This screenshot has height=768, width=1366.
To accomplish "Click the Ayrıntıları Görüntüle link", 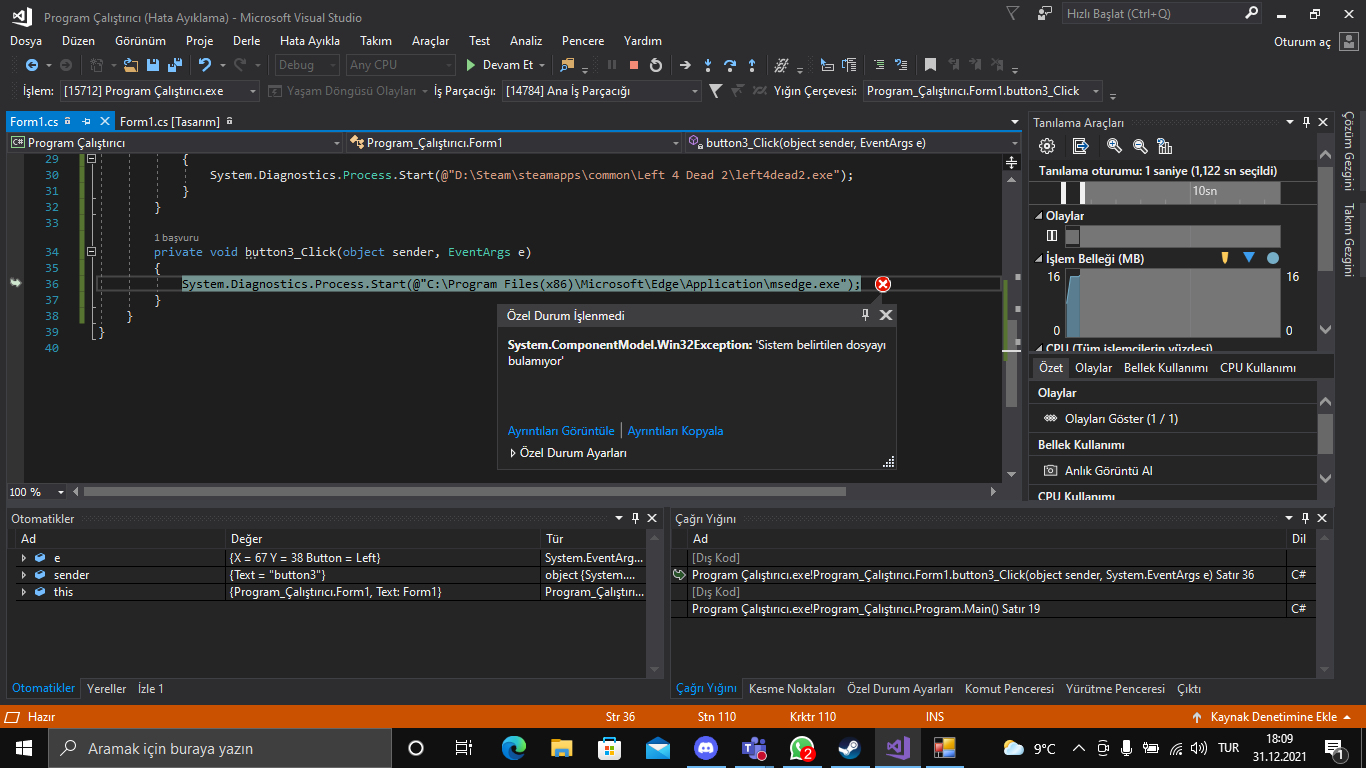I will pyautogui.click(x=560, y=431).
